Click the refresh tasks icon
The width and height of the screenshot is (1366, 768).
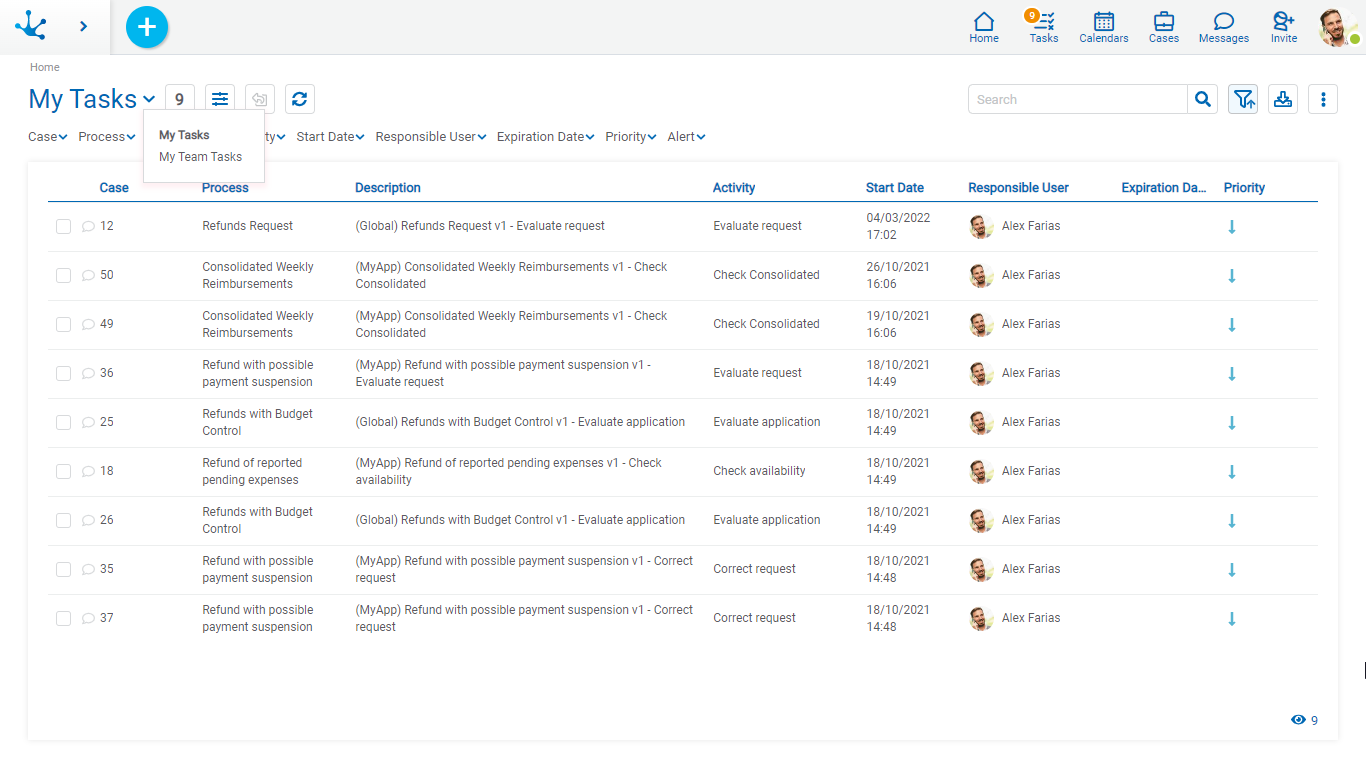point(300,99)
